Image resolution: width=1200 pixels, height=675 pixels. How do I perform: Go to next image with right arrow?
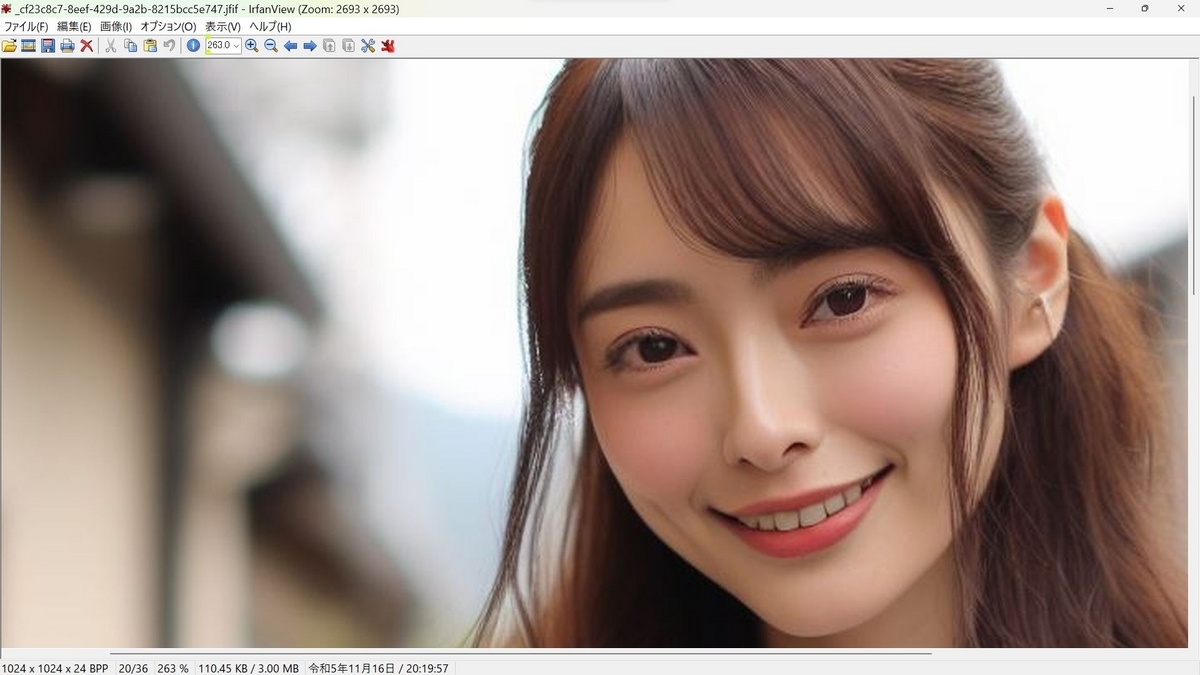coord(310,46)
